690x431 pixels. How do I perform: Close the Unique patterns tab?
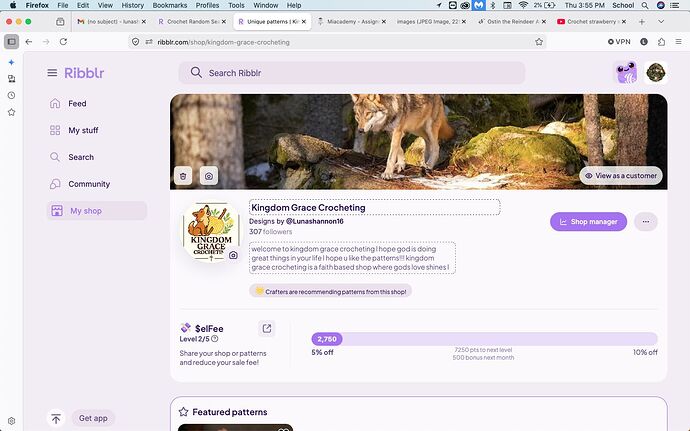[304, 22]
